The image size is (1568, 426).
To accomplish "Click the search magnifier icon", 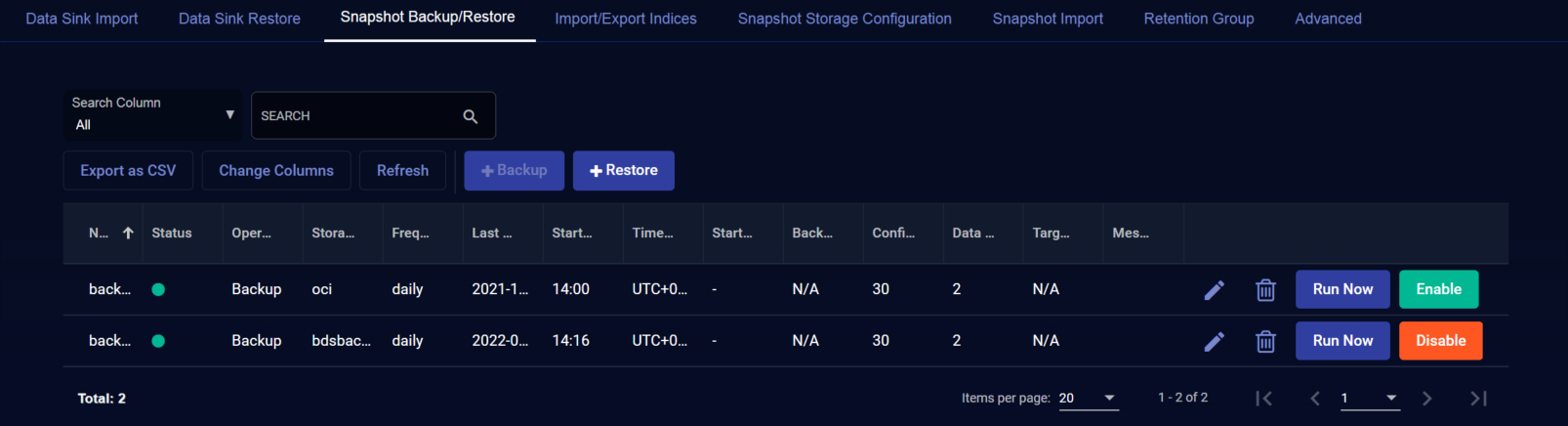I will pos(470,116).
